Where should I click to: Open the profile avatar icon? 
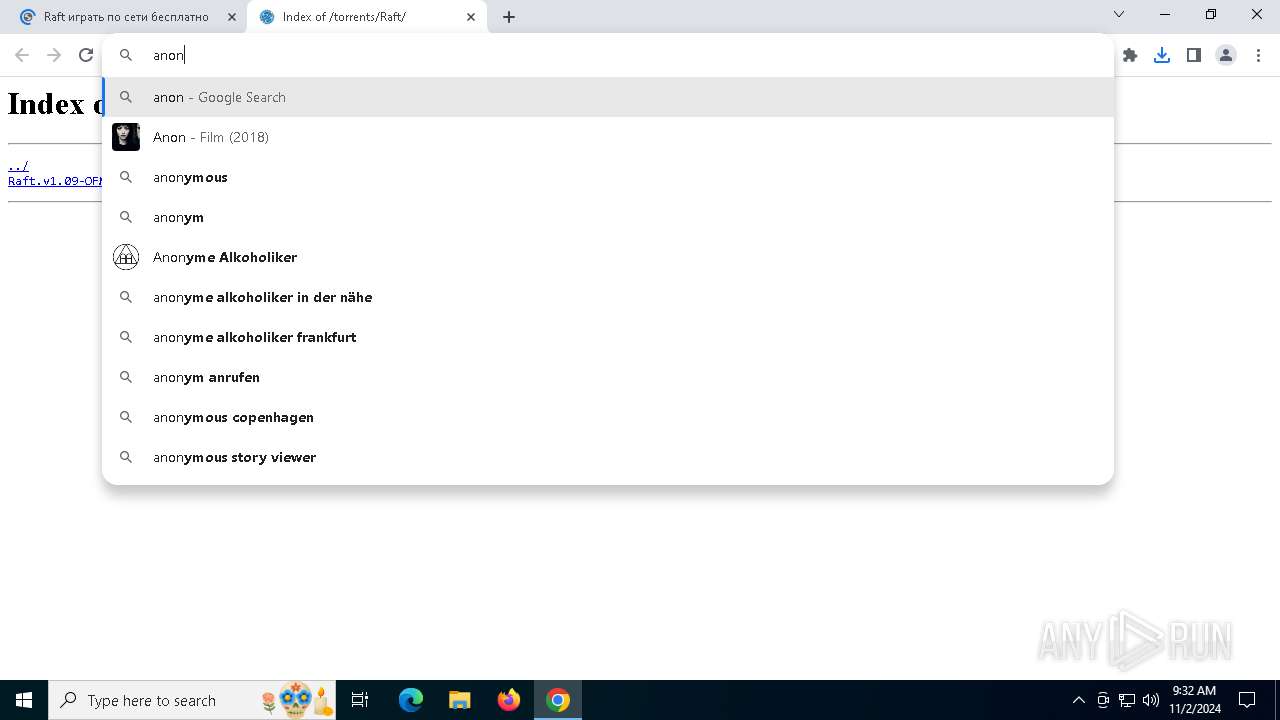tap(1226, 55)
